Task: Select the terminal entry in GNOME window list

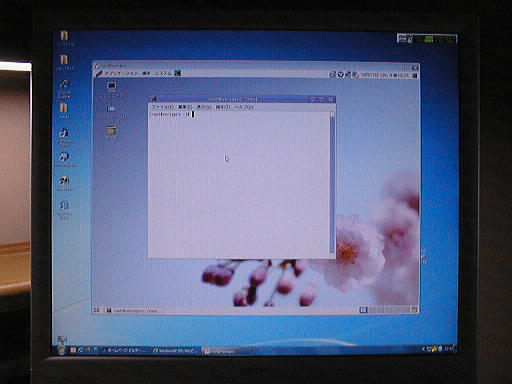Action: tap(132, 310)
